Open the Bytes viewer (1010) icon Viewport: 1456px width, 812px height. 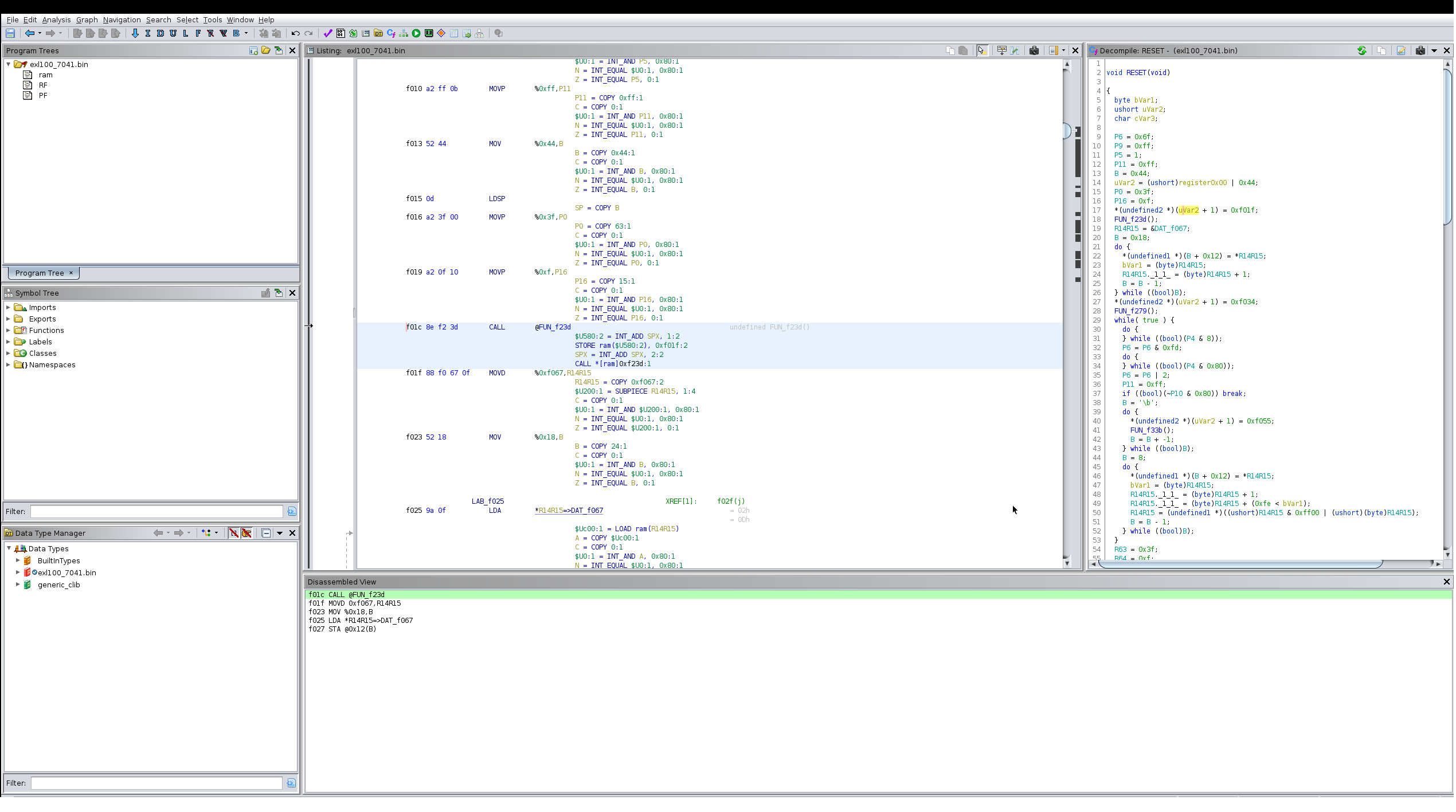340,33
